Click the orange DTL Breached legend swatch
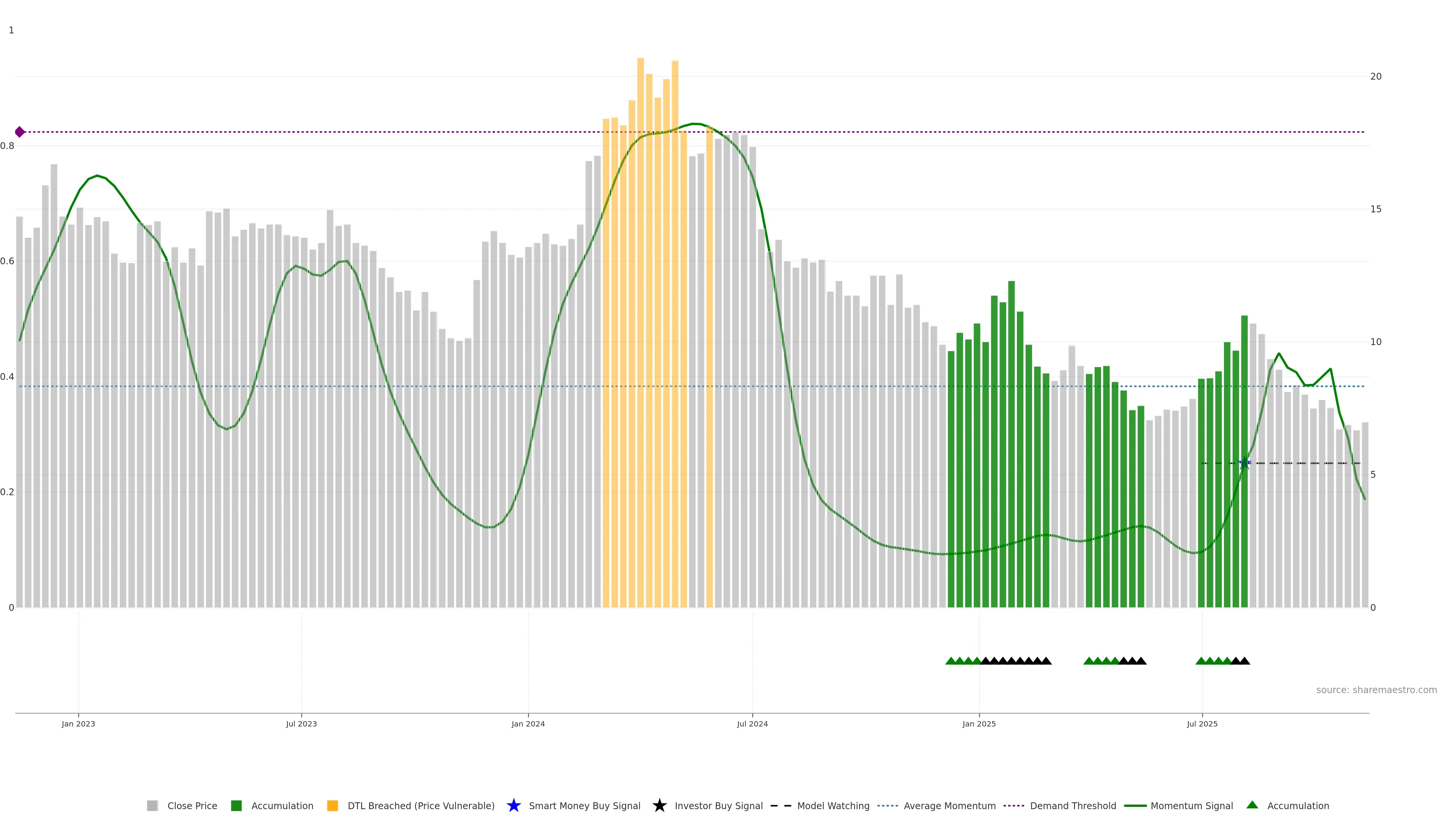Viewport: 1456px width, 819px height. [333, 805]
